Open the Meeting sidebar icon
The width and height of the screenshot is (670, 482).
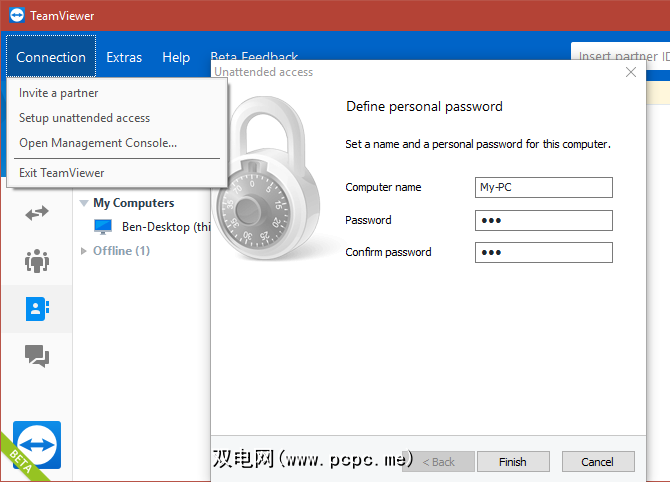[37, 261]
